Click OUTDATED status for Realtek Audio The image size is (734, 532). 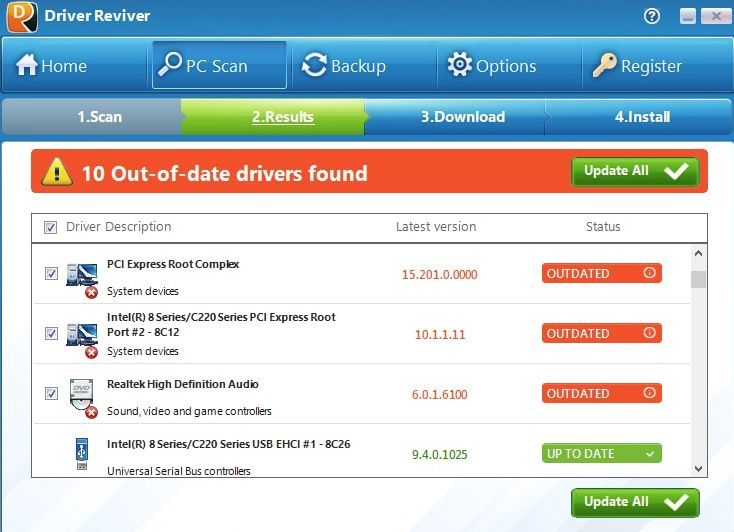(602, 393)
